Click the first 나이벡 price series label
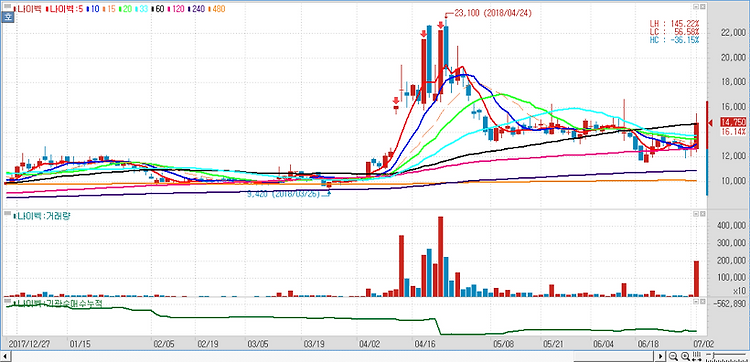Image resolution: width=750 pixels, height=362 pixels. point(28,9)
